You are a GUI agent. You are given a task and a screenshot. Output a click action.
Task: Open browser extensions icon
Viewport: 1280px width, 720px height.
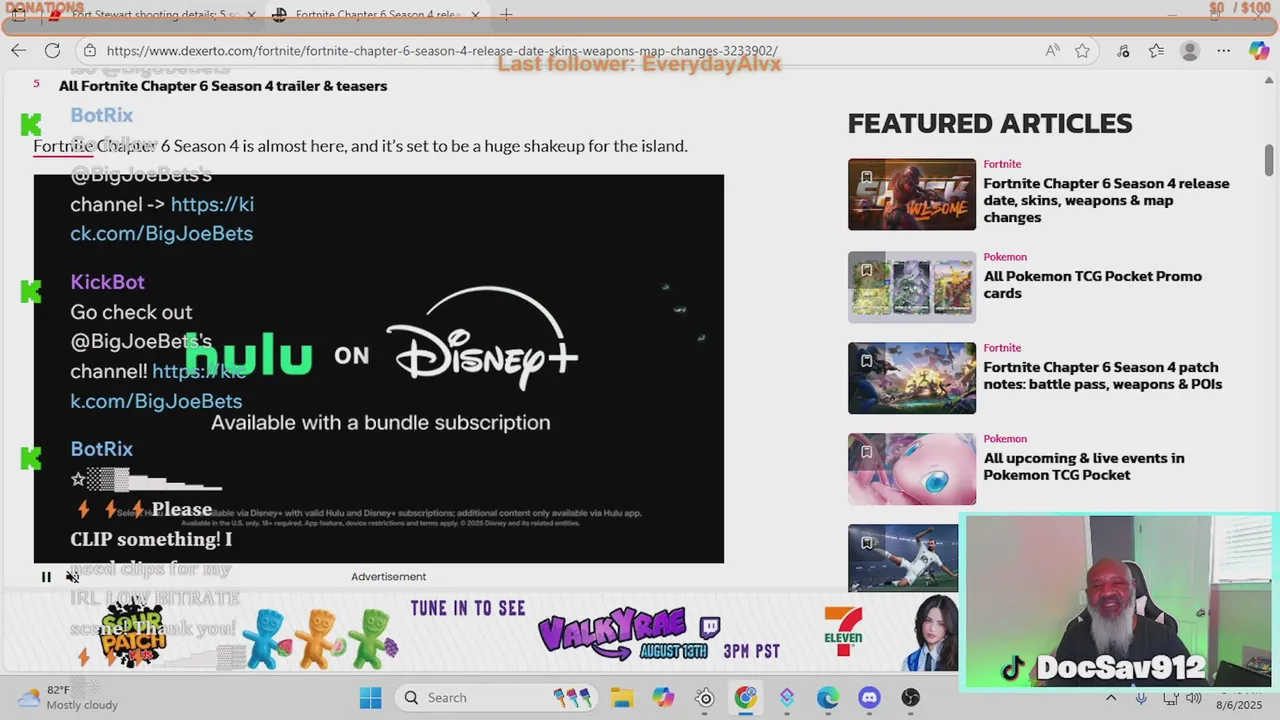[1123, 51]
